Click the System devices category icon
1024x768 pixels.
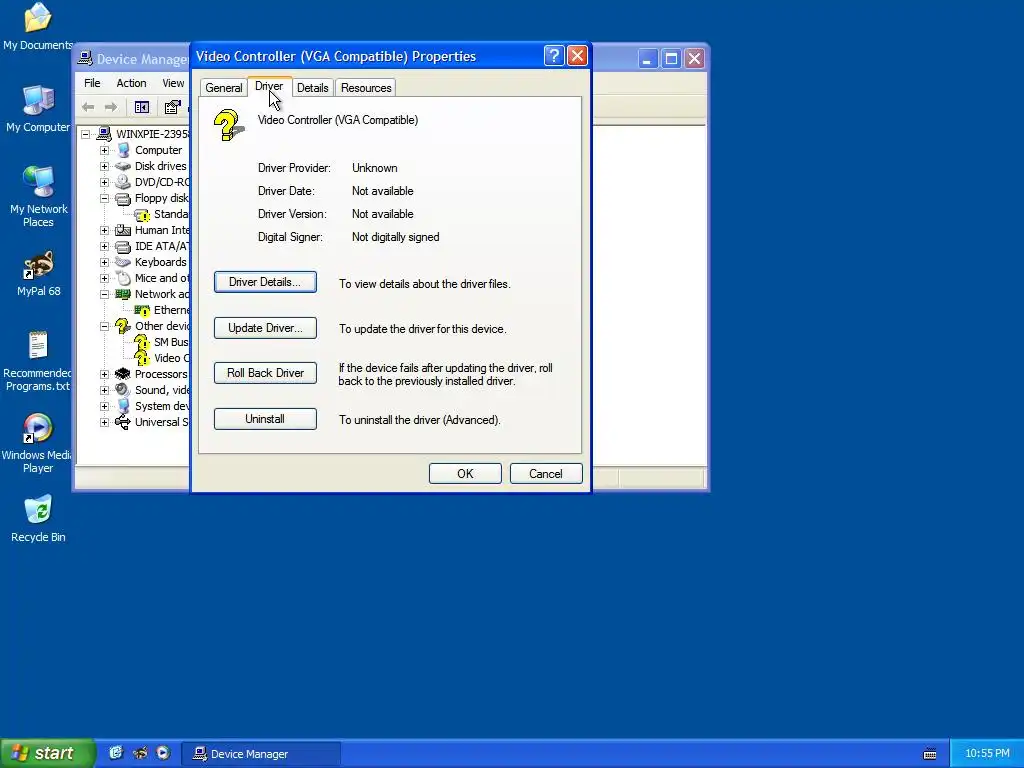[123, 406]
